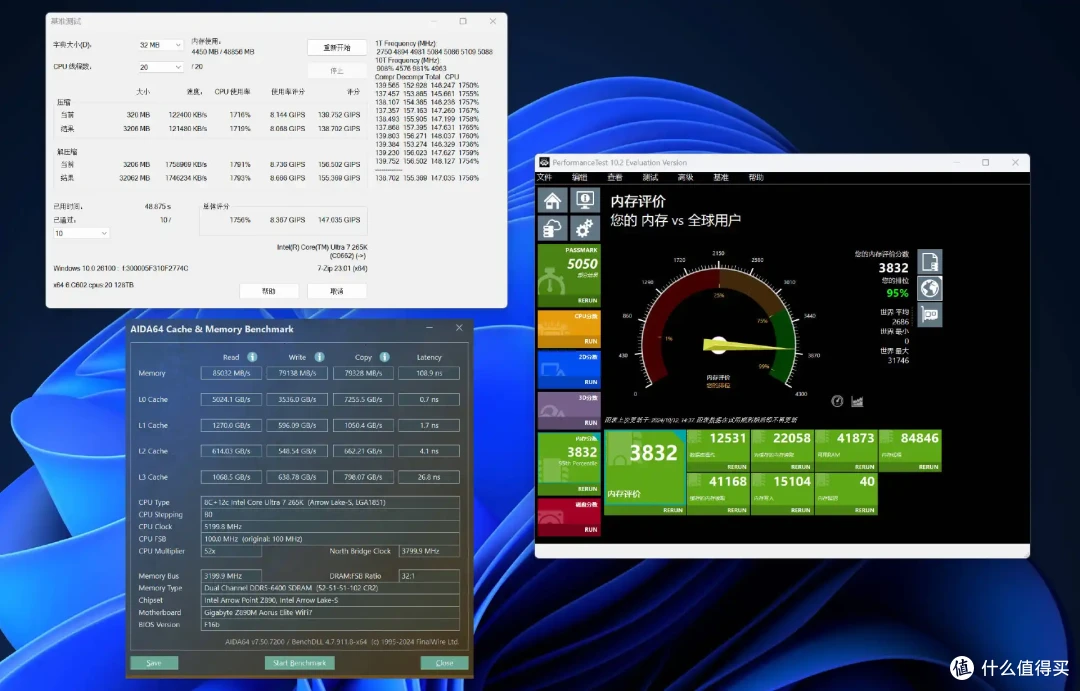Open the passes dropdown showing 10
Screen dimensions: 1080x691
81,234
